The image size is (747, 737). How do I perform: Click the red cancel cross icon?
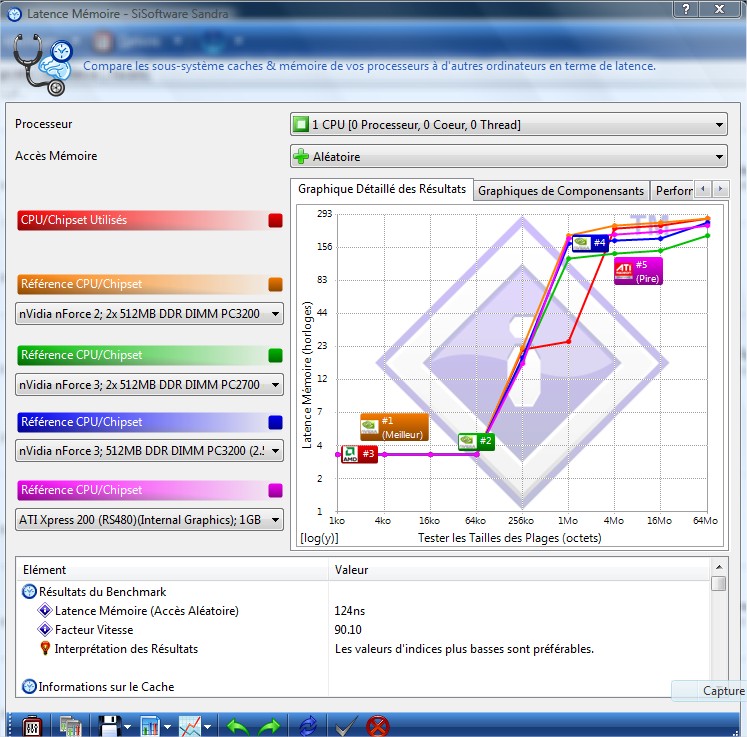pos(378,727)
